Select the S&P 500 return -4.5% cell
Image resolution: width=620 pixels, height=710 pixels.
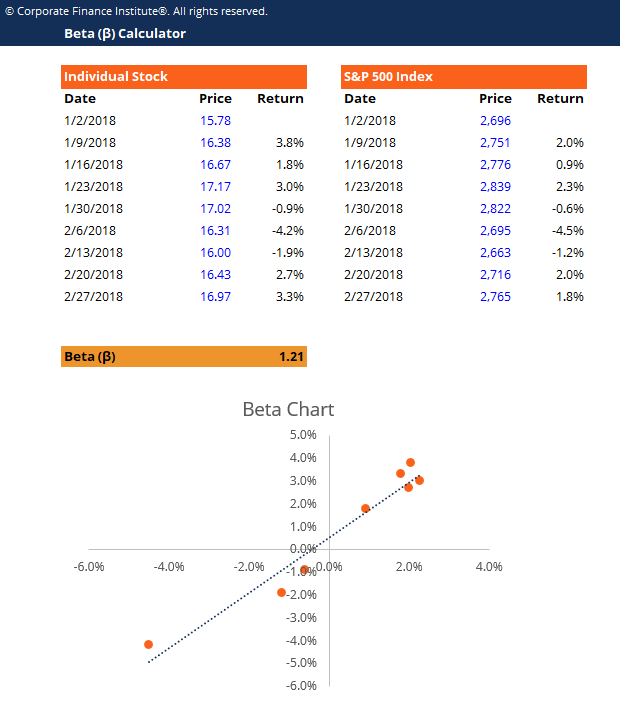pyautogui.click(x=568, y=231)
